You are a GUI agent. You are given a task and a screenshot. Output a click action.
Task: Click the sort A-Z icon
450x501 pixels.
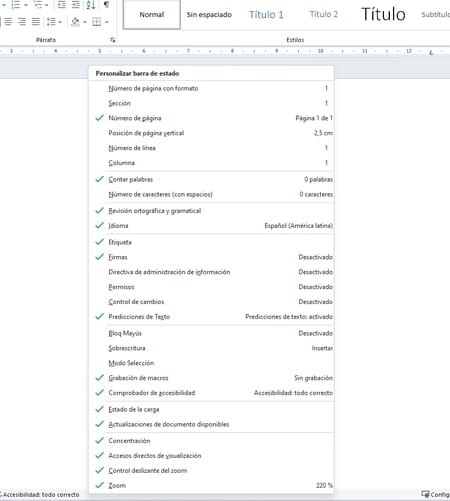click(x=91, y=5)
